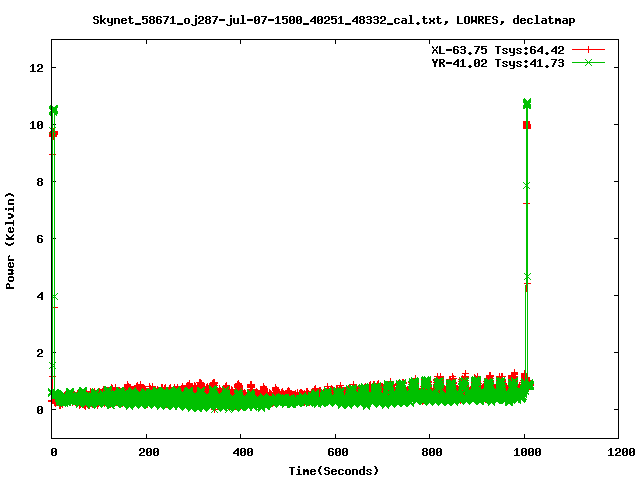Click y-axis tick label 2
Screen dimensions: 640x480
(40, 353)
